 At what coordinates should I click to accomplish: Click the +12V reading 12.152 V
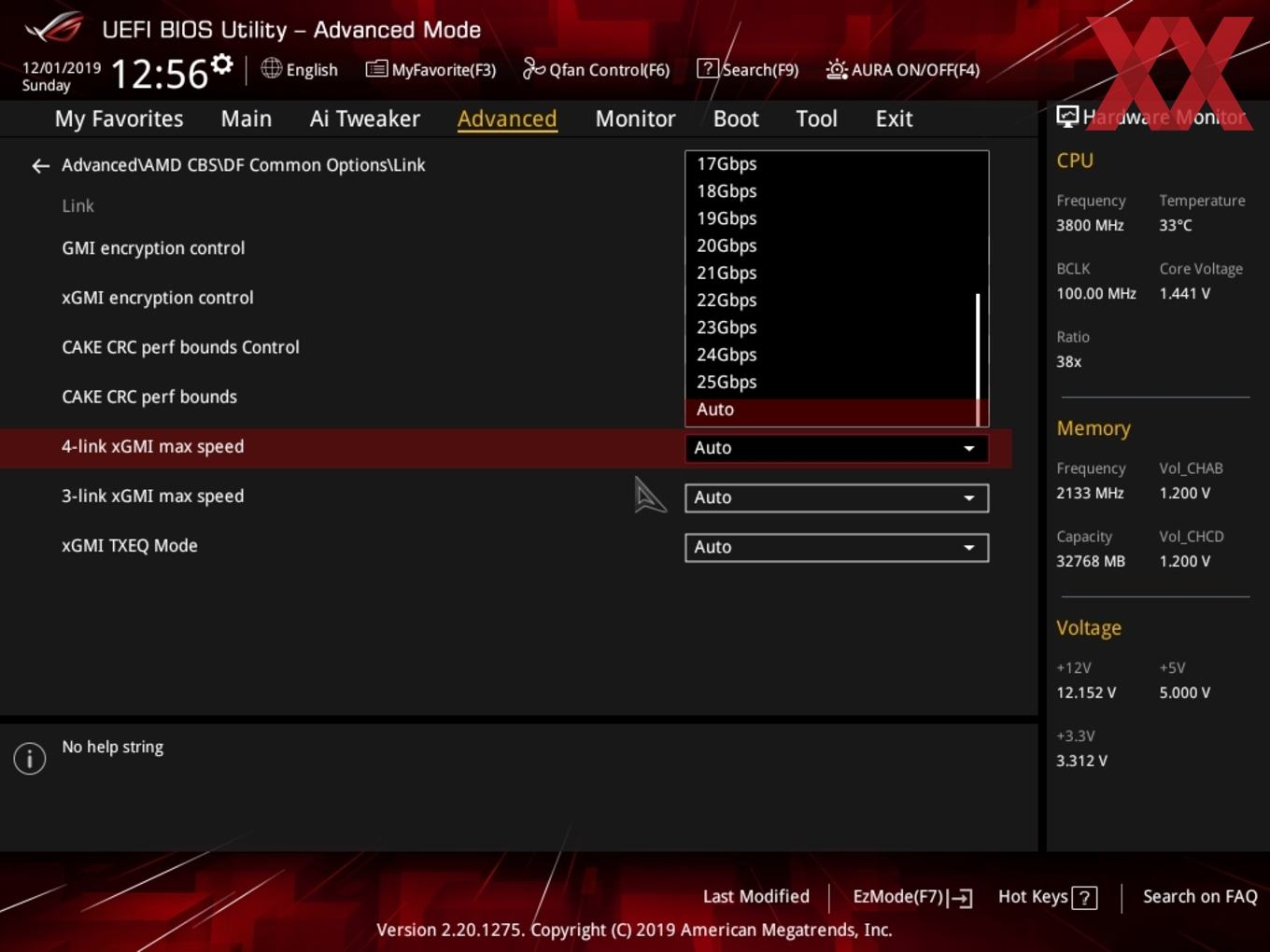(x=1085, y=693)
